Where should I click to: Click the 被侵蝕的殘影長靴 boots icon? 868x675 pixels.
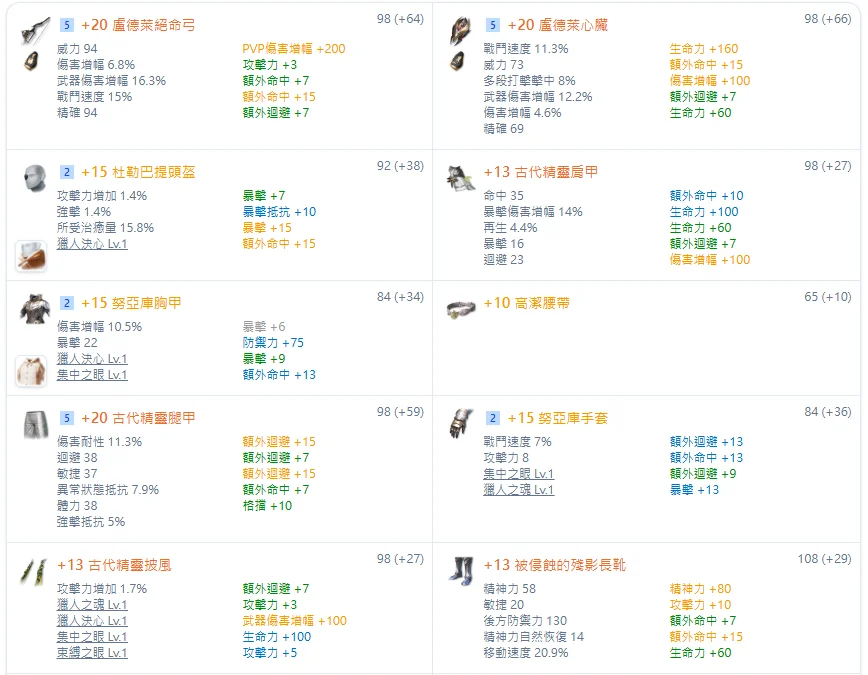coord(462,572)
